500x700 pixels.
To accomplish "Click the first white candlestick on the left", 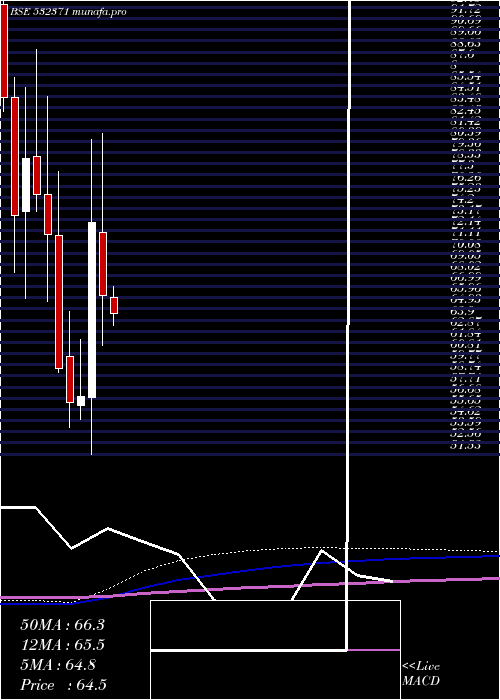I will click(26, 185).
